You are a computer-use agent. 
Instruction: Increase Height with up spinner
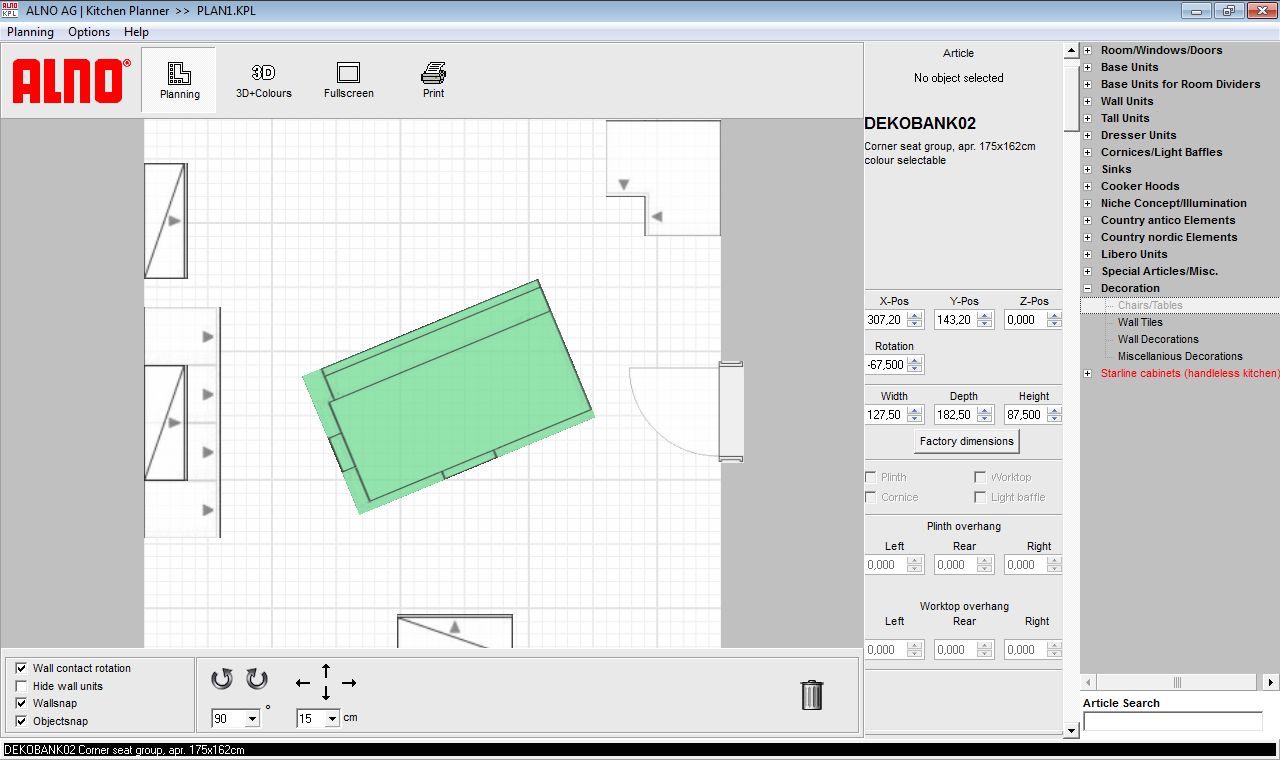(x=1055, y=410)
